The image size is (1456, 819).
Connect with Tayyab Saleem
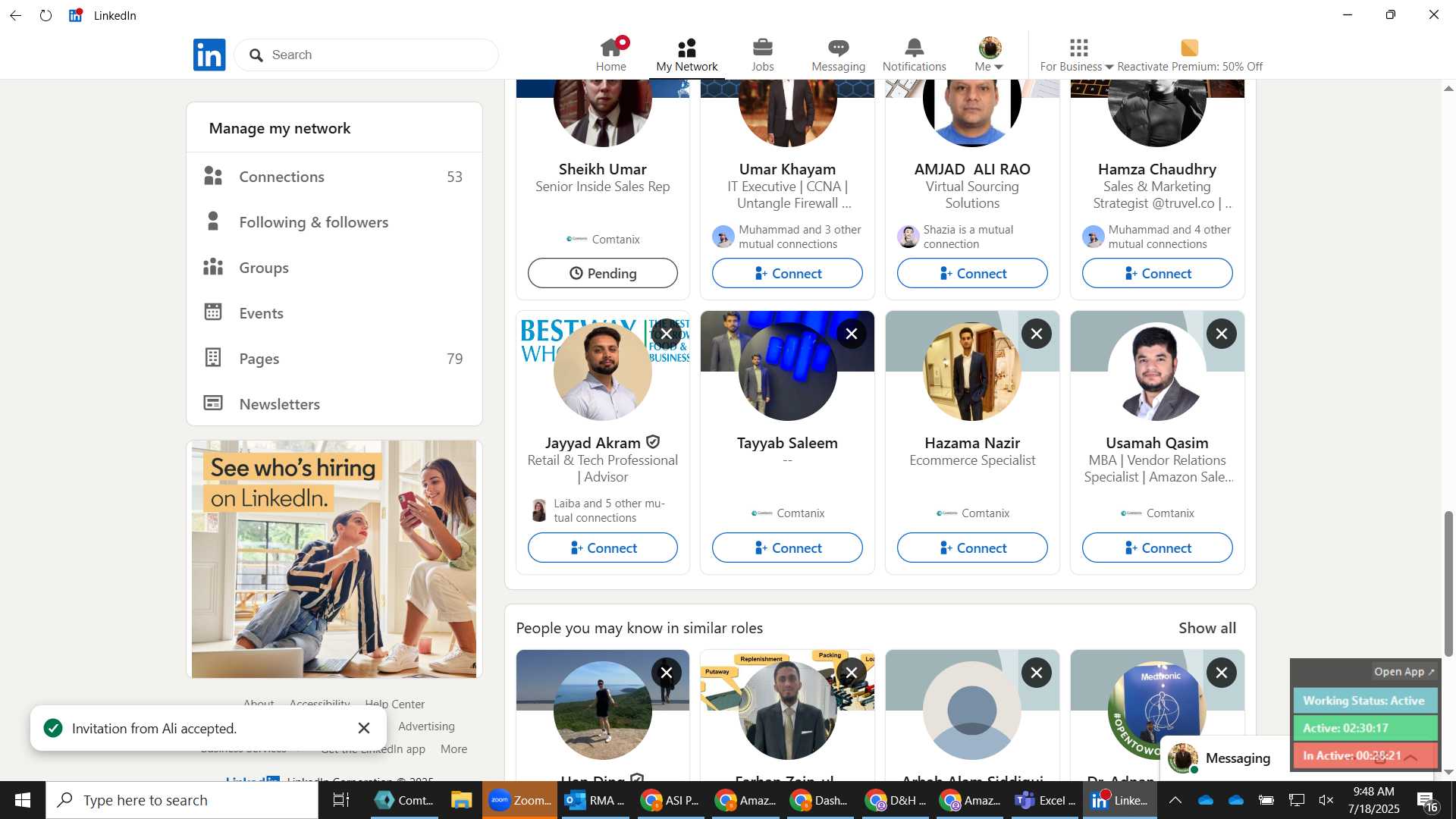pos(787,548)
